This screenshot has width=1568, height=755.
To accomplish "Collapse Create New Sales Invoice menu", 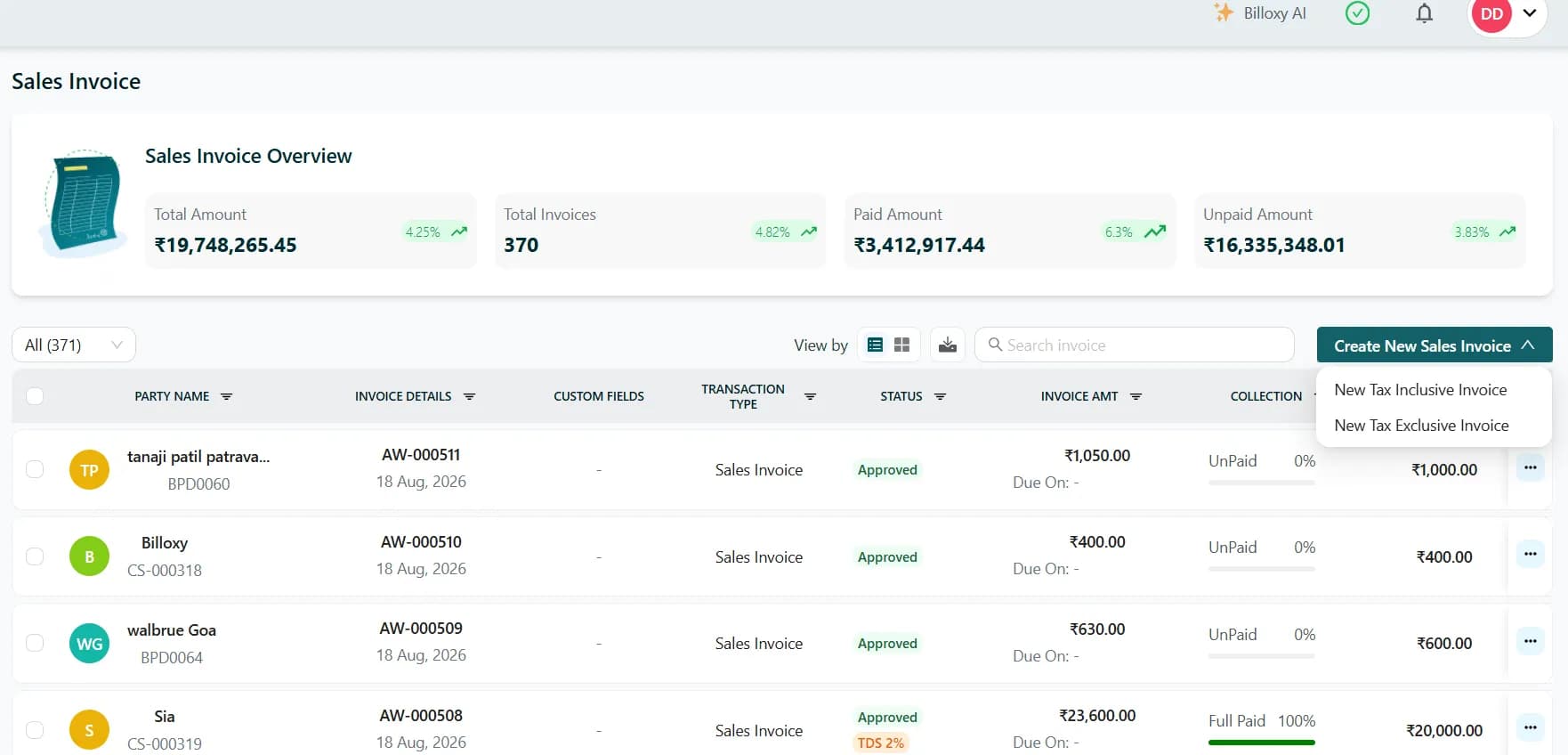I will click(x=1435, y=345).
